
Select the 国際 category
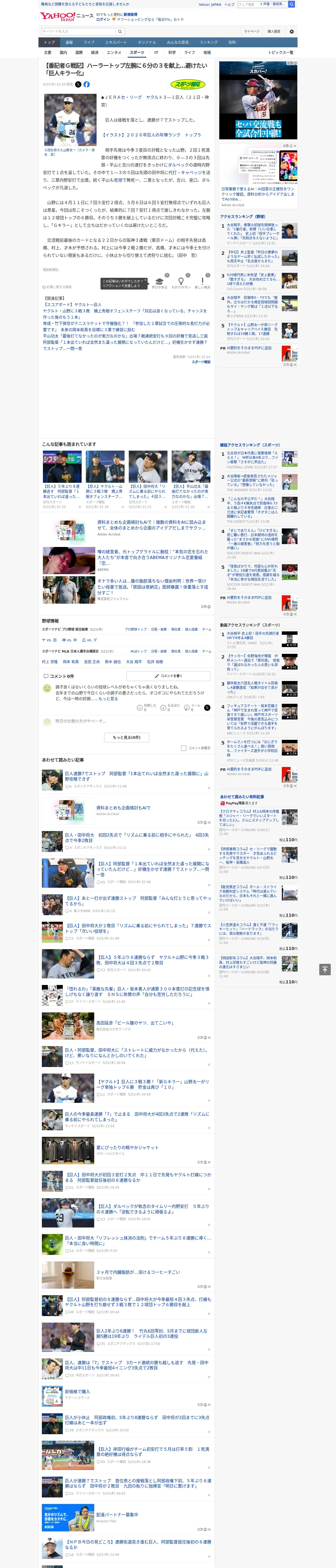click(x=79, y=52)
